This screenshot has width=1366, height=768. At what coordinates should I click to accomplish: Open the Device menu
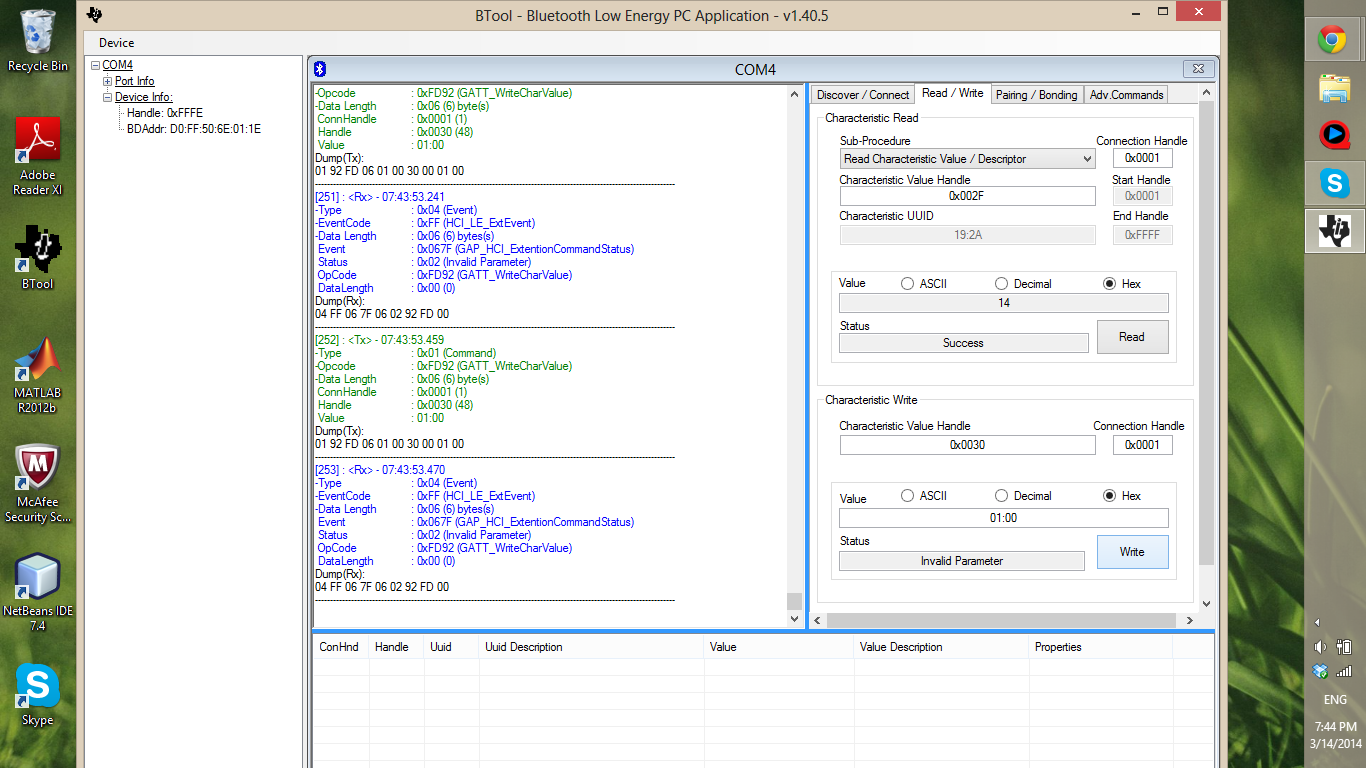[116, 43]
